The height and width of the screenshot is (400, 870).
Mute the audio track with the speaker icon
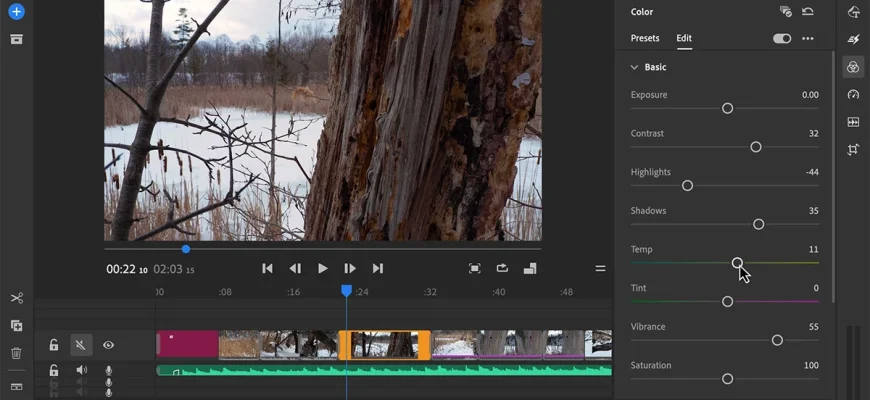(x=82, y=370)
